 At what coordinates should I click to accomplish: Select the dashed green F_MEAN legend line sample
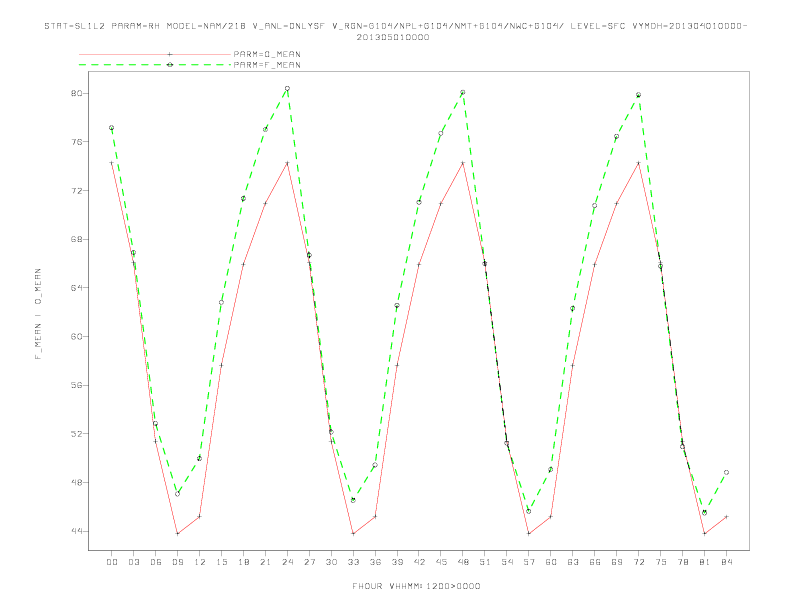(155, 65)
